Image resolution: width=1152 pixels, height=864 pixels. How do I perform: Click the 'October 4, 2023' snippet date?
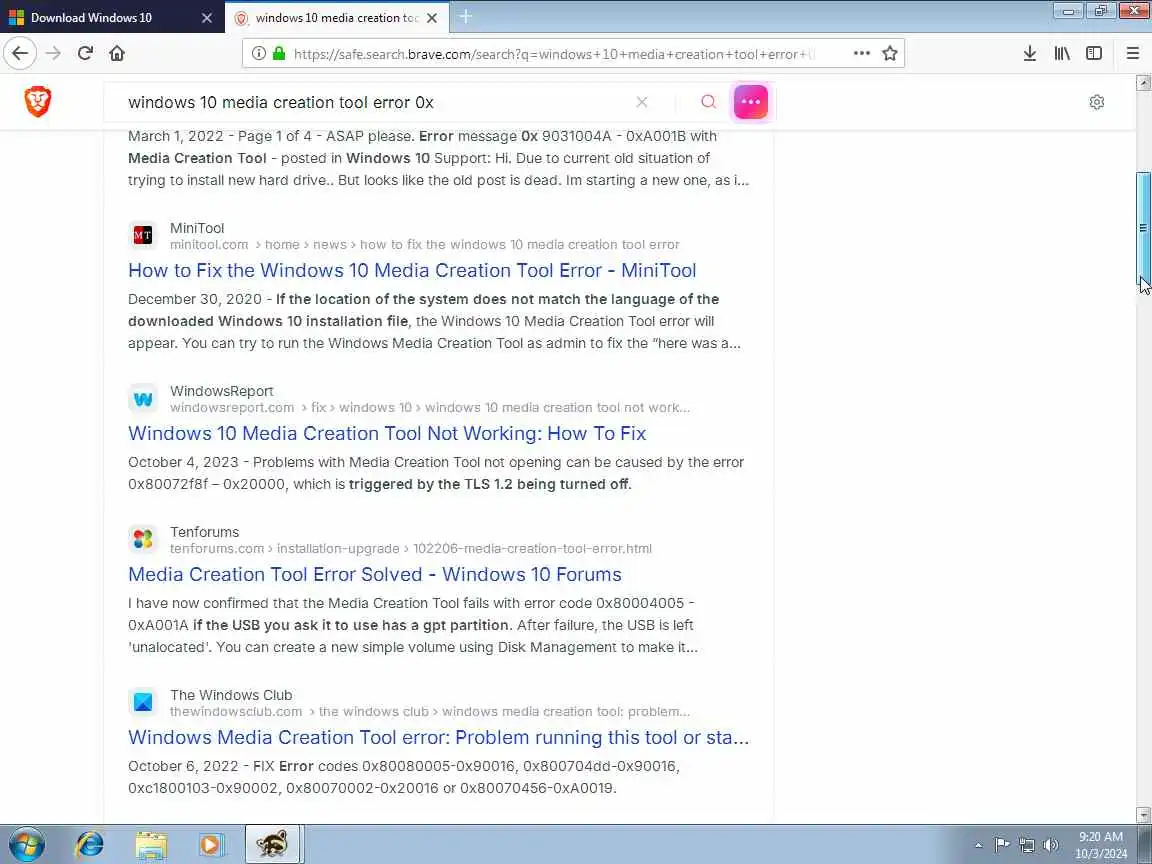pyautogui.click(x=183, y=463)
